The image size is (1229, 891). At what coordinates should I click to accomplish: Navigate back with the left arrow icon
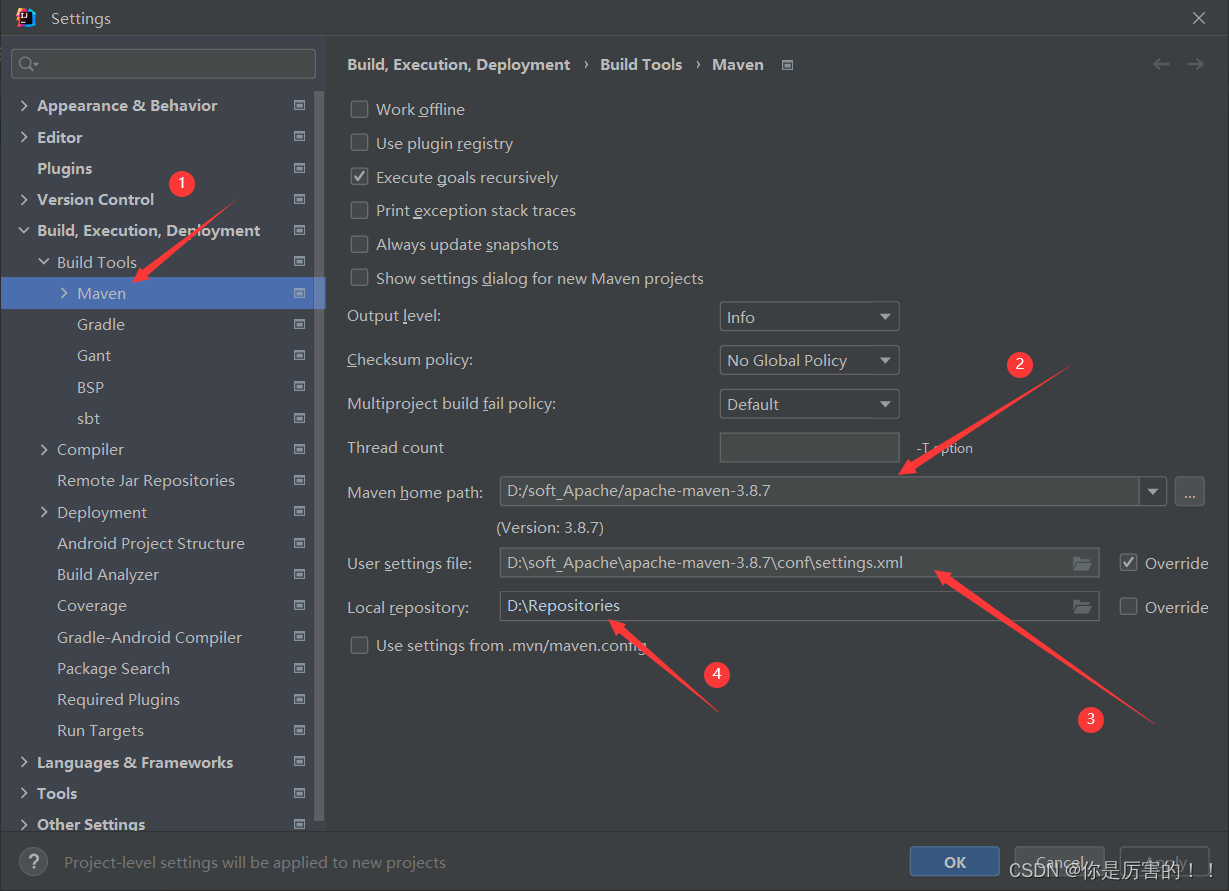(x=1161, y=64)
